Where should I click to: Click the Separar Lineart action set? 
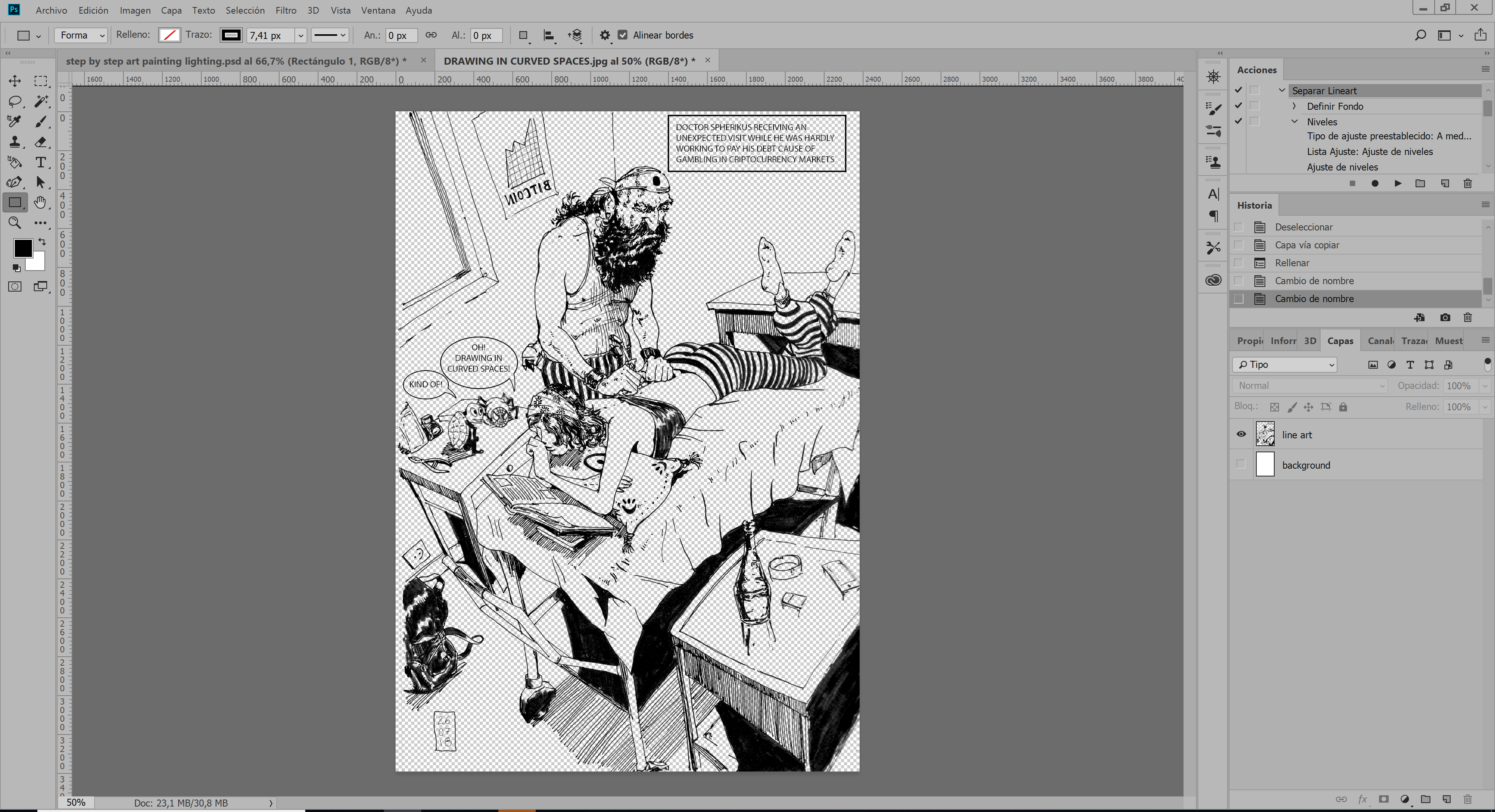click(1324, 91)
